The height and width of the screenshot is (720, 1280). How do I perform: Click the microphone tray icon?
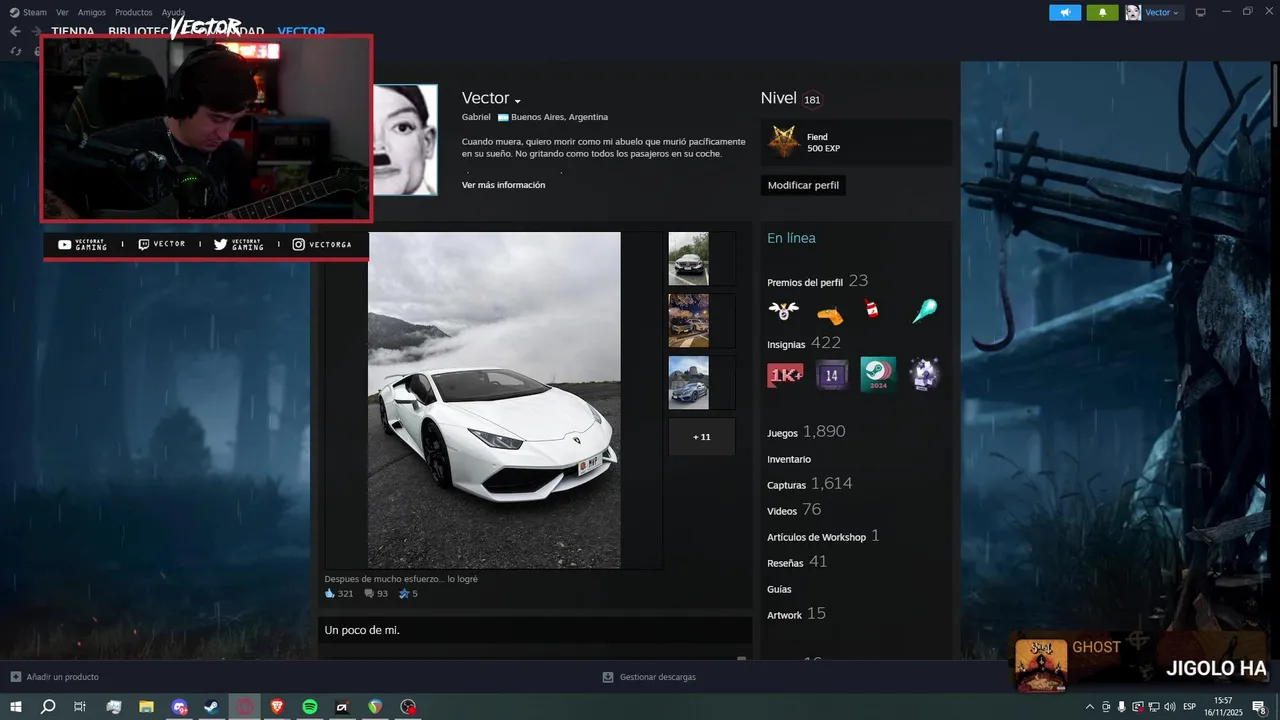coord(1122,707)
